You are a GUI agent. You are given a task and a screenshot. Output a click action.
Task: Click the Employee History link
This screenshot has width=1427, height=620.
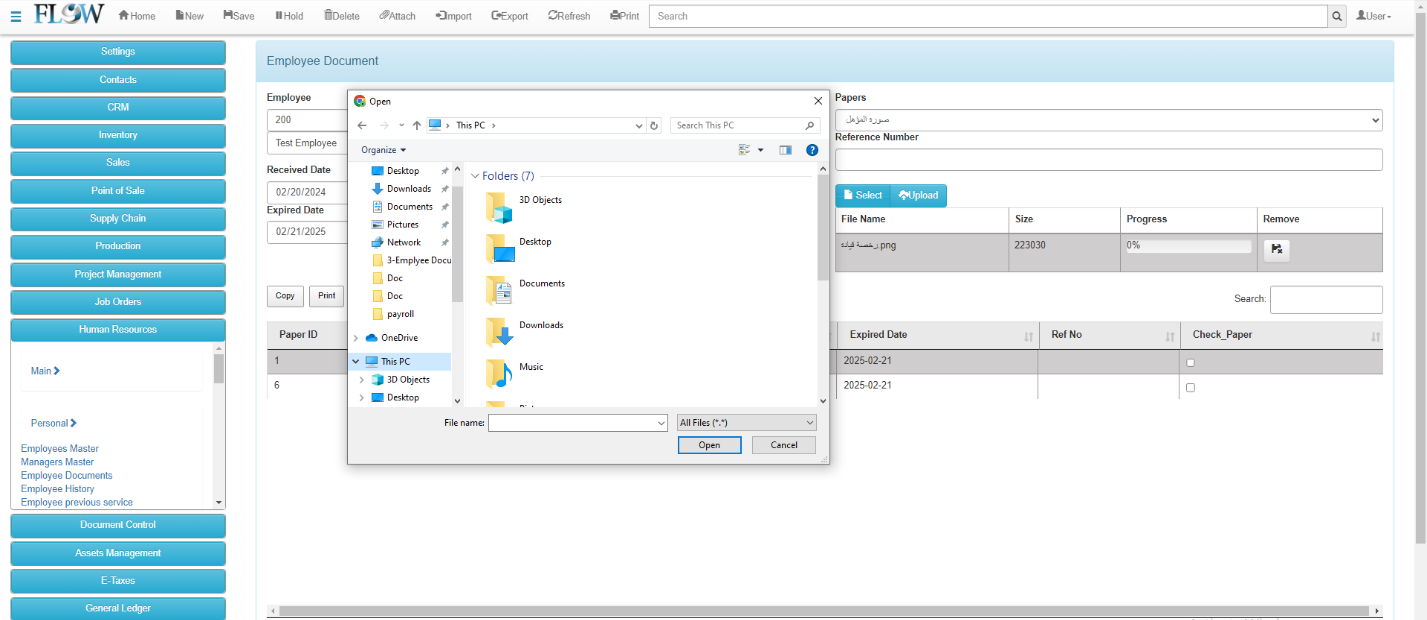click(57, 489)
